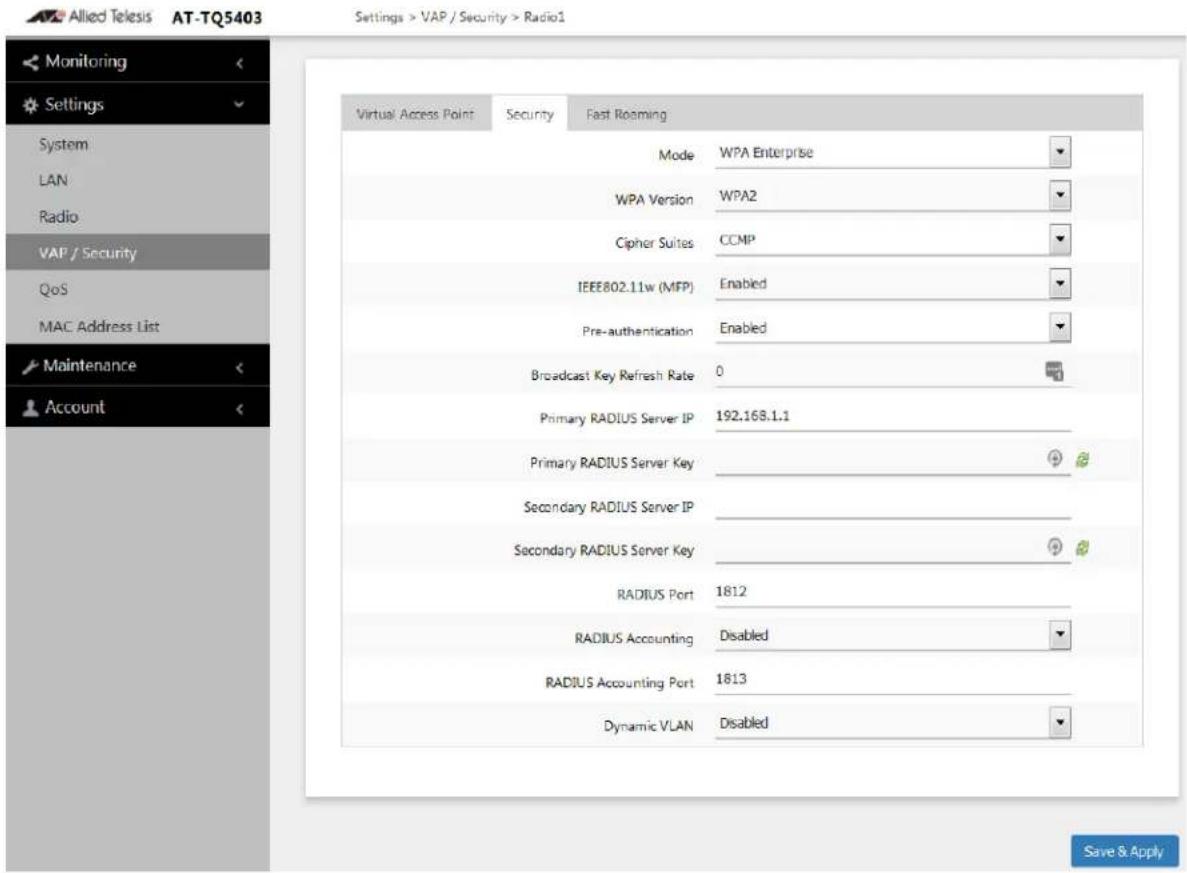Screen dimensions: 1187x873
Task: Click the IEEE802.11w (MFP) label
Action: click(x=635, y=287)
